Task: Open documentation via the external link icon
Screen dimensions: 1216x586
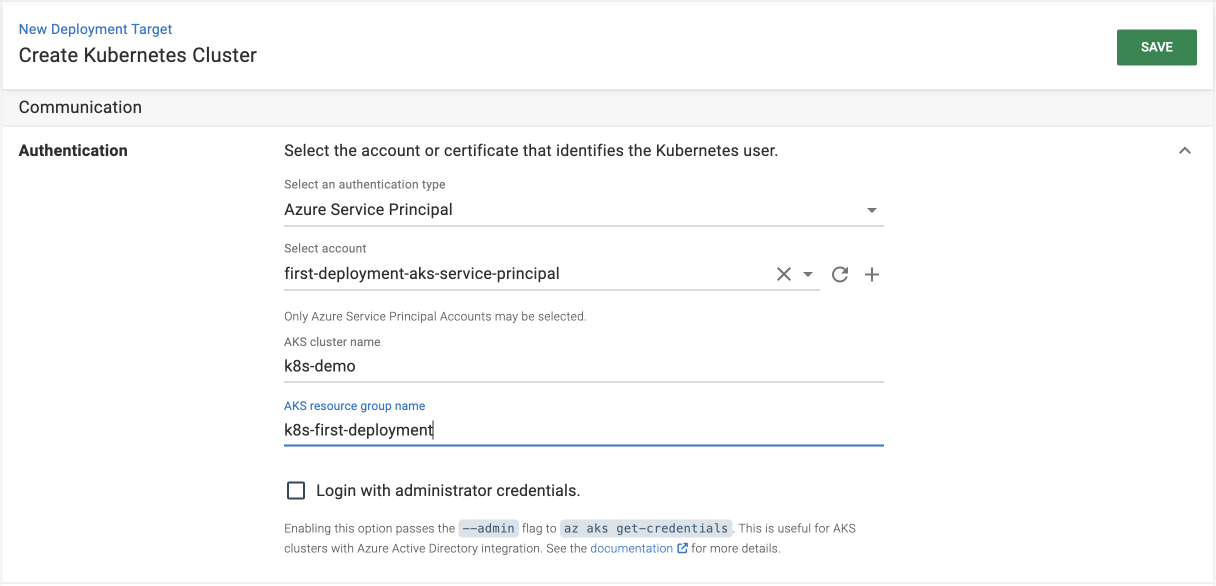Action: pos(683,548)
